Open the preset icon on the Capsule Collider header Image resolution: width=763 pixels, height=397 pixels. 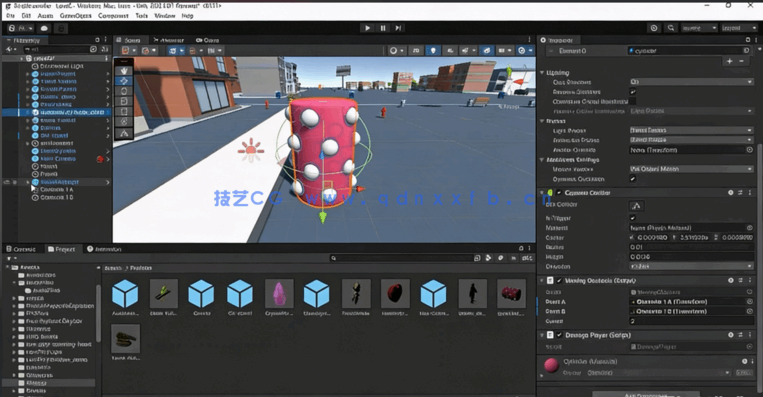coord(741,193)
